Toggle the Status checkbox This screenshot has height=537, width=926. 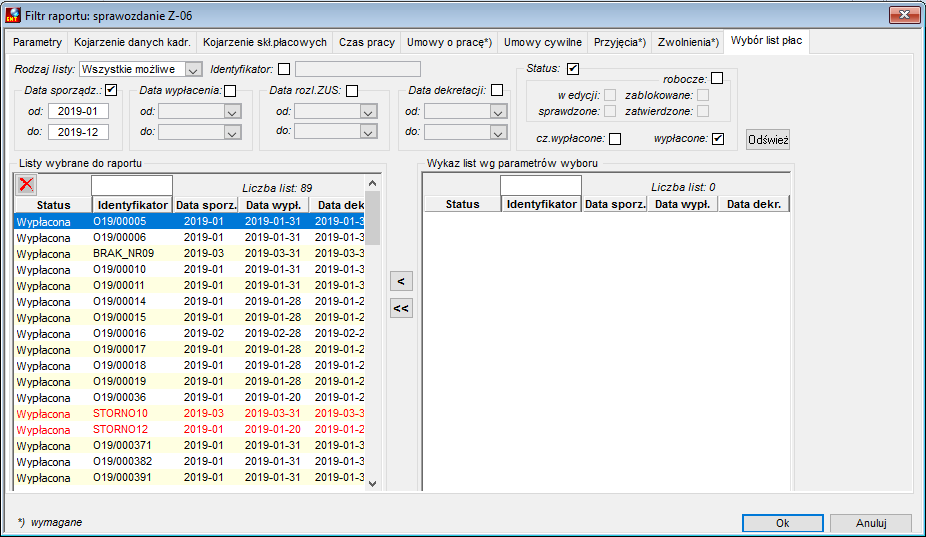click(573, 69)
